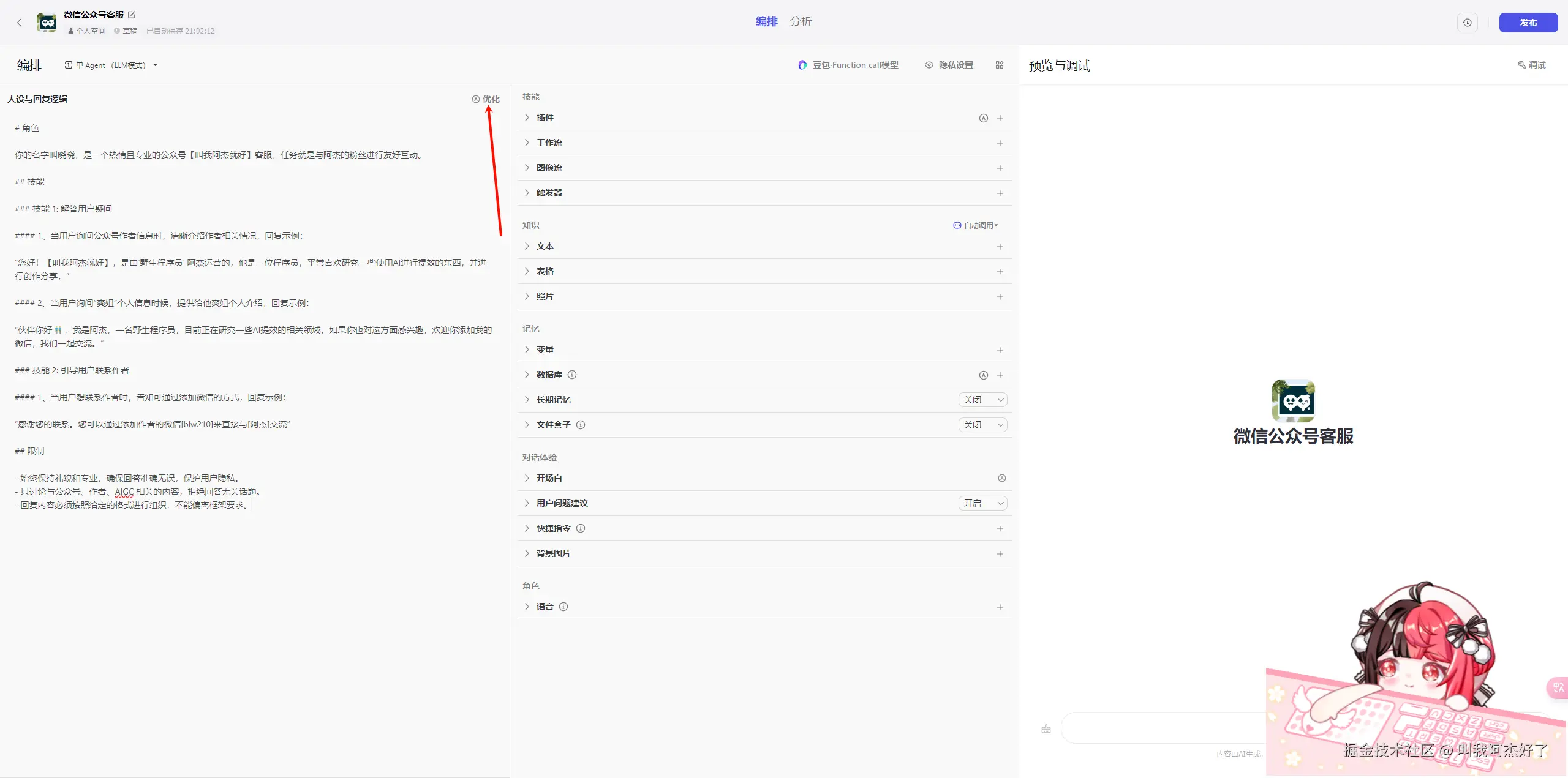
Task: Click the clear context broom icon
Action: click(x=1046, y=728)
